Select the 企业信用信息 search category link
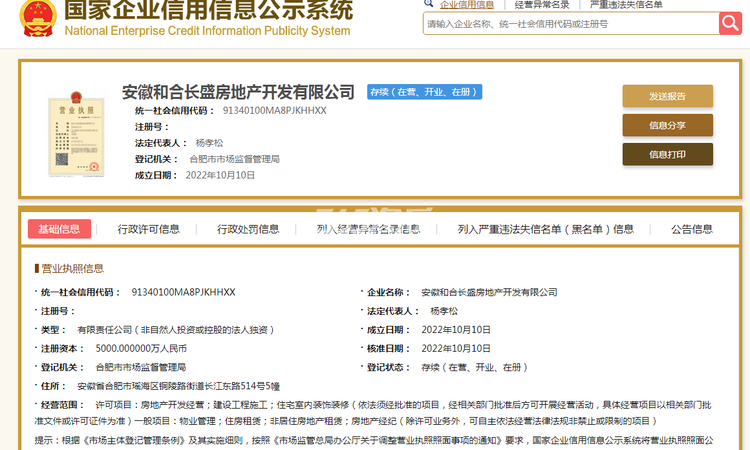The height and width of the screenshot is (450, 750). click(x=467, y=5)
